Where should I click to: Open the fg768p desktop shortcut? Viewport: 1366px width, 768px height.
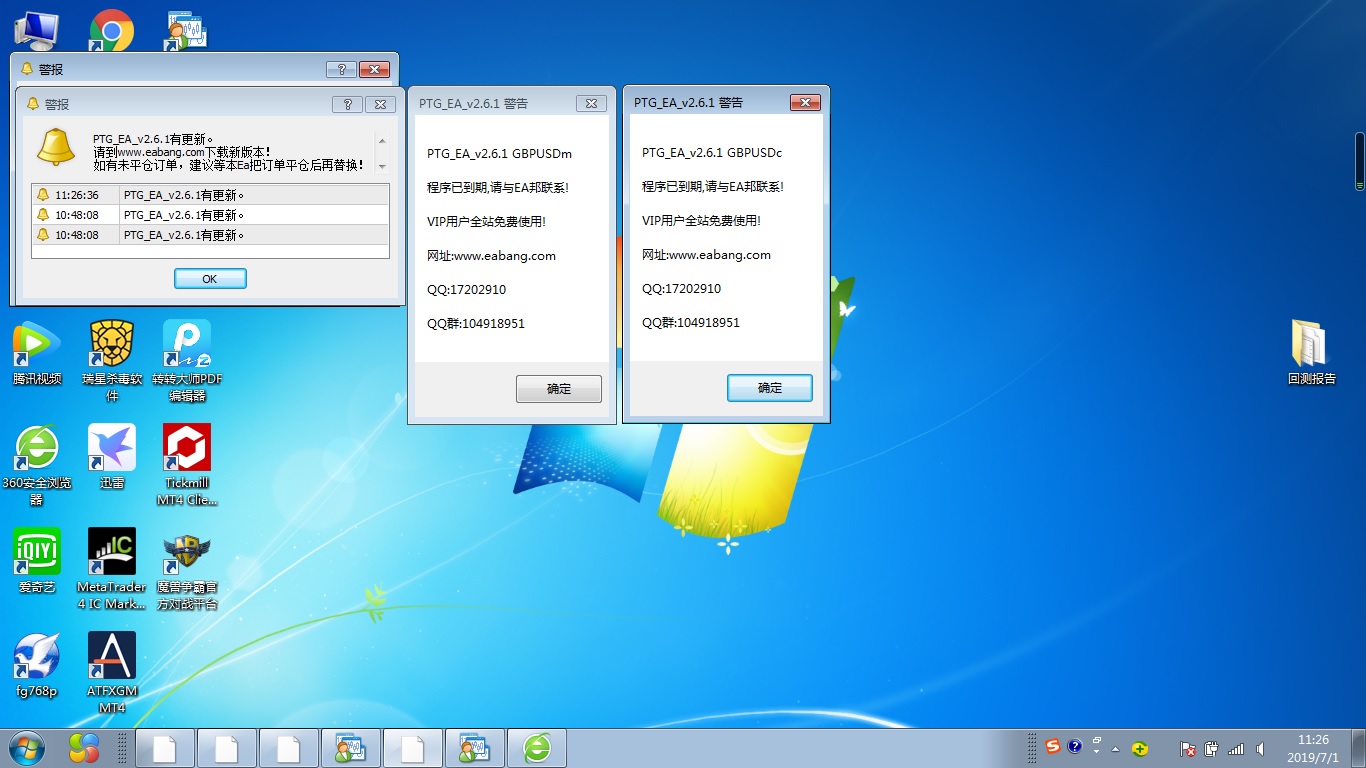(37, 665)
